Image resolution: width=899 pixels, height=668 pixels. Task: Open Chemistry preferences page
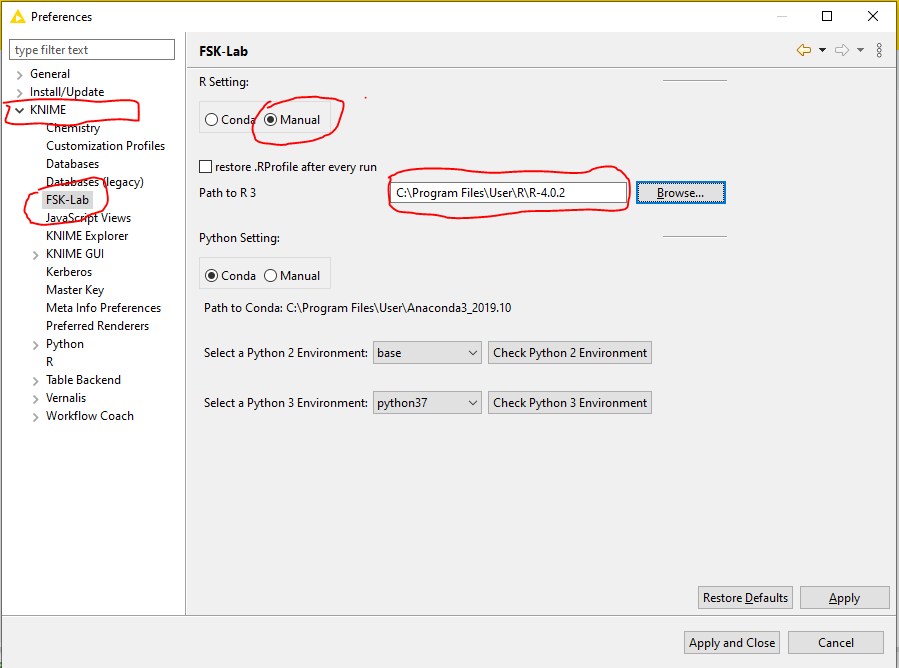click(x=73, y=128)
